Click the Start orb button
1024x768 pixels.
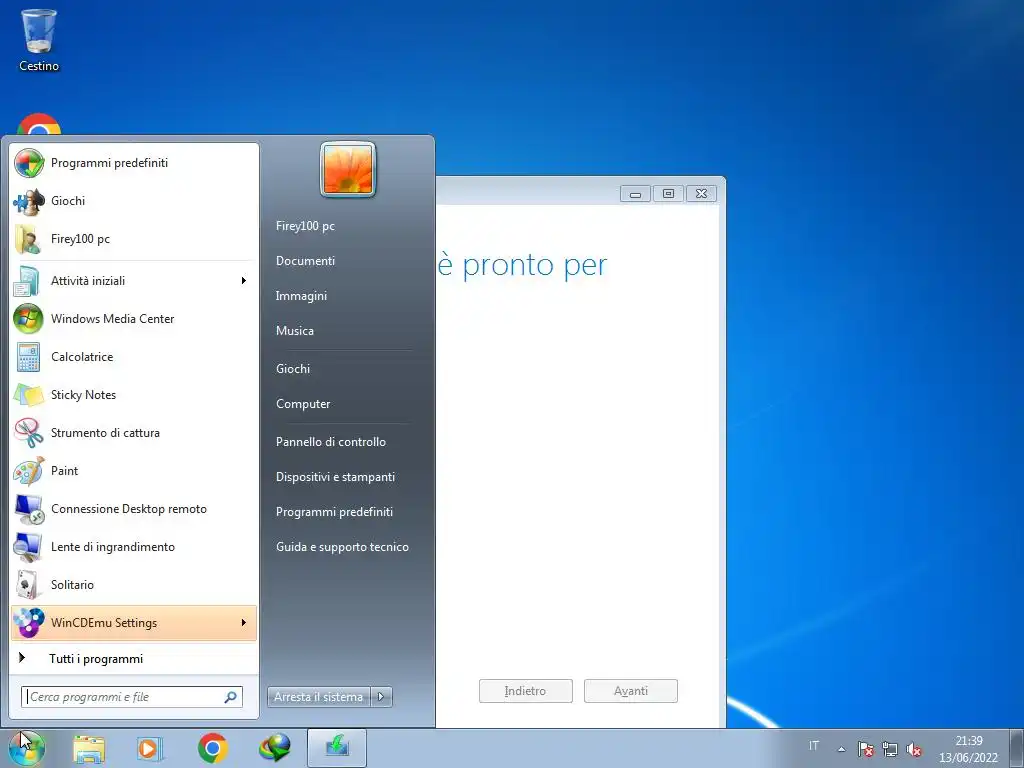pyautogui.click(x=27, y=748)
